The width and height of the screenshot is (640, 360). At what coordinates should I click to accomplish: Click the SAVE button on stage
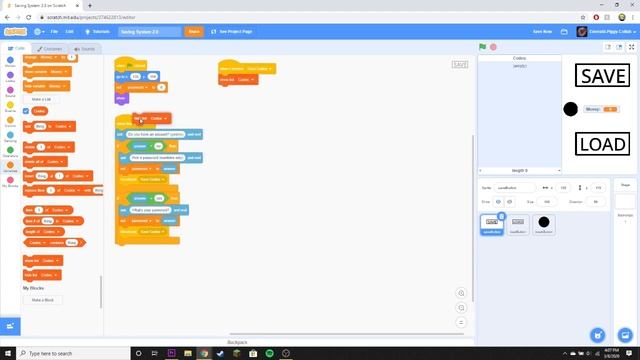602,76
